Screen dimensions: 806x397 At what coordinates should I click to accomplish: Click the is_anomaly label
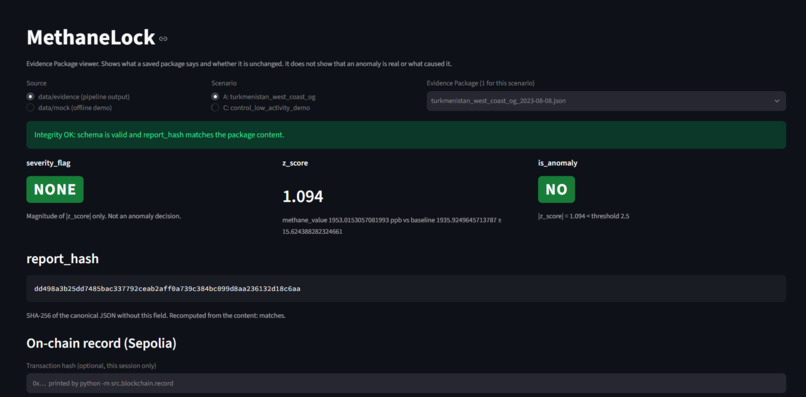[557, 163]
